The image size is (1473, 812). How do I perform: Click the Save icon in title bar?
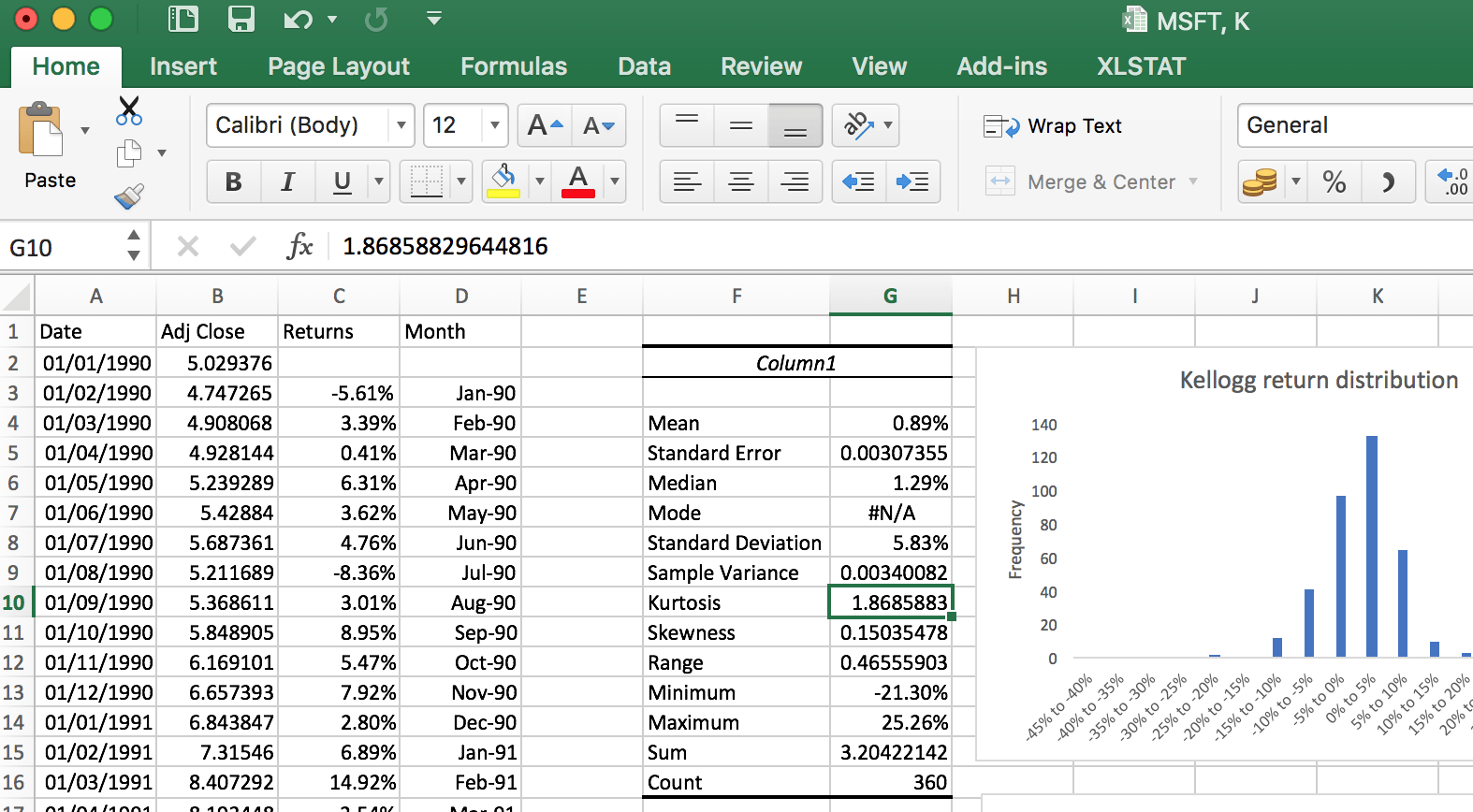pos(241,19)
